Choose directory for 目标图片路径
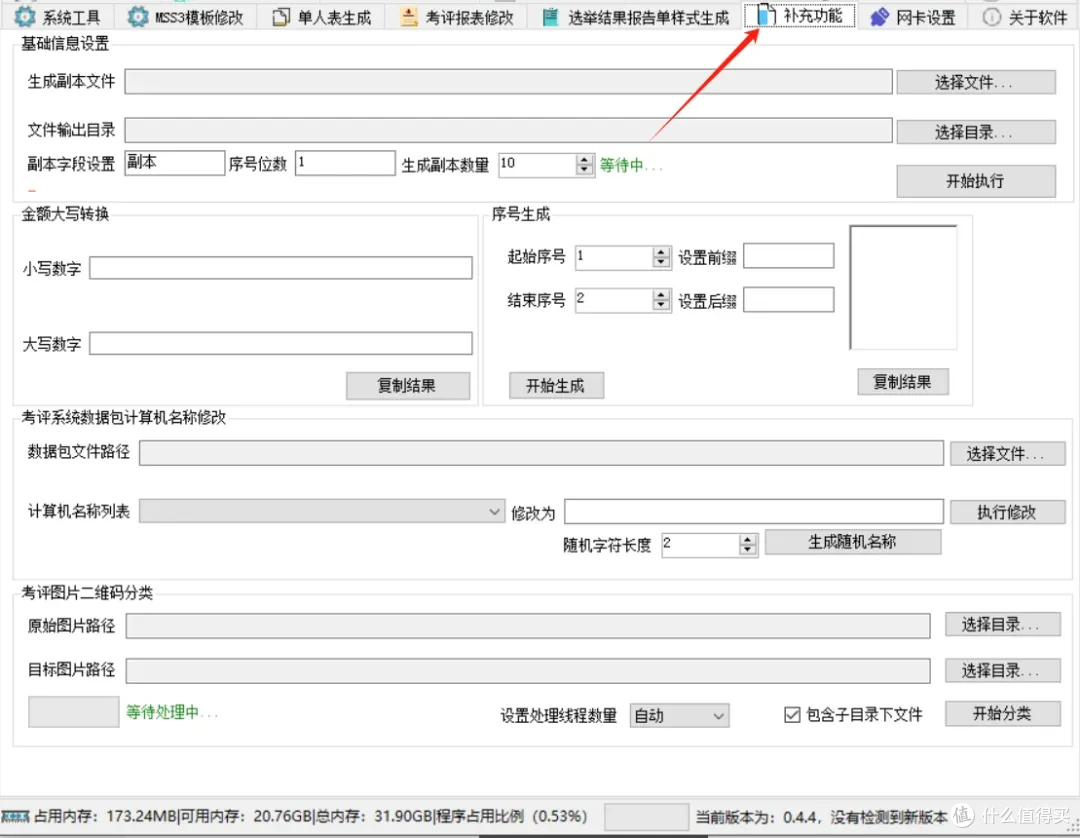This screenshot has height=838, width=1080. (x=1002, y=670)
